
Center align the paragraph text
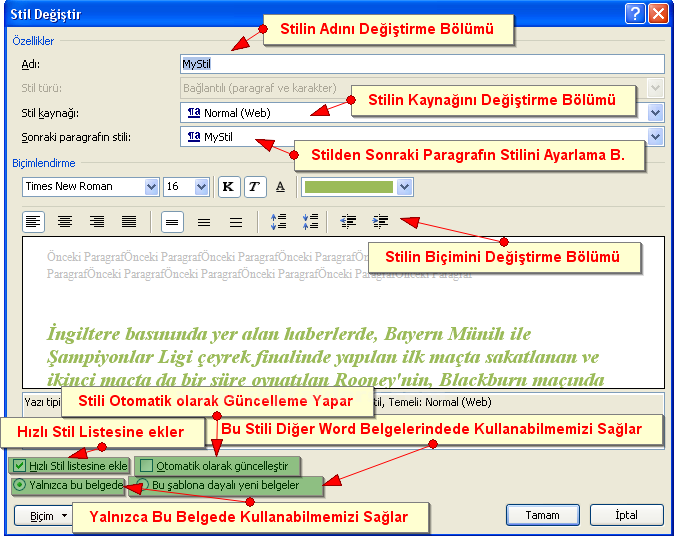(66, 222)
